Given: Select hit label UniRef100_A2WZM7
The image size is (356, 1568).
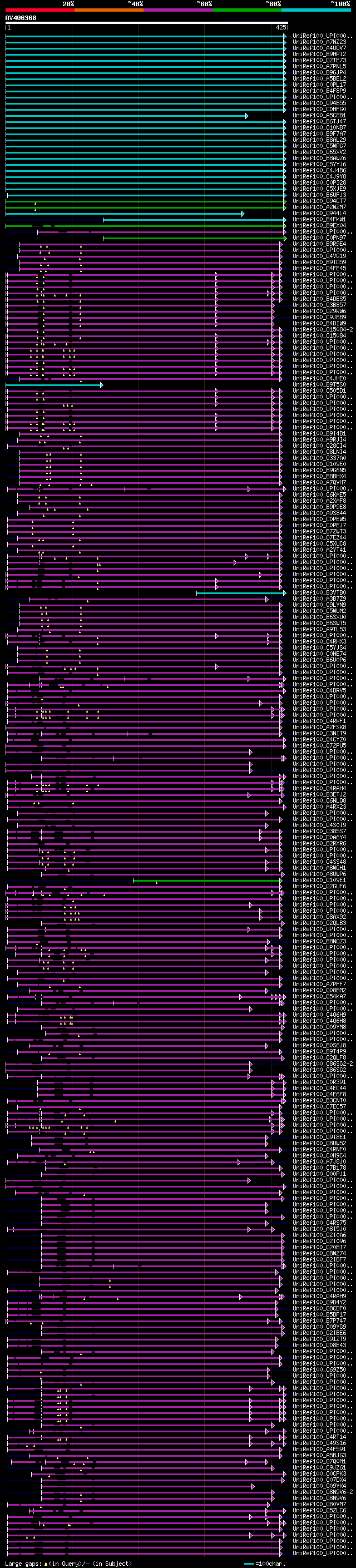Looking at the screenshot, I should click(x=319, y=207).
